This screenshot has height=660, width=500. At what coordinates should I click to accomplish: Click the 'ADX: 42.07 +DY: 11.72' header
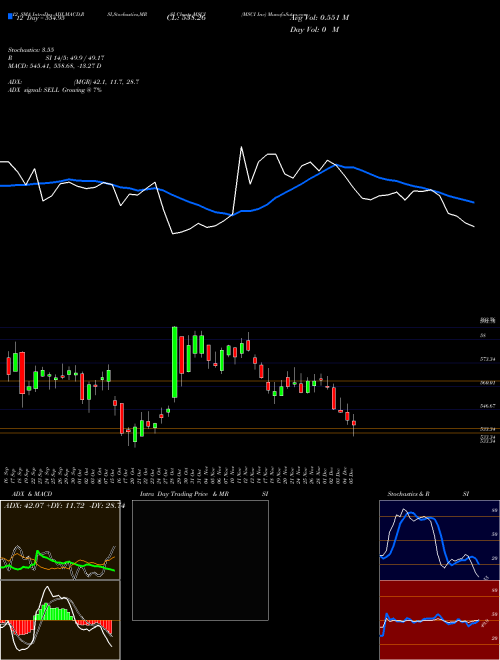pyautogui.click(x=44, y=506)
